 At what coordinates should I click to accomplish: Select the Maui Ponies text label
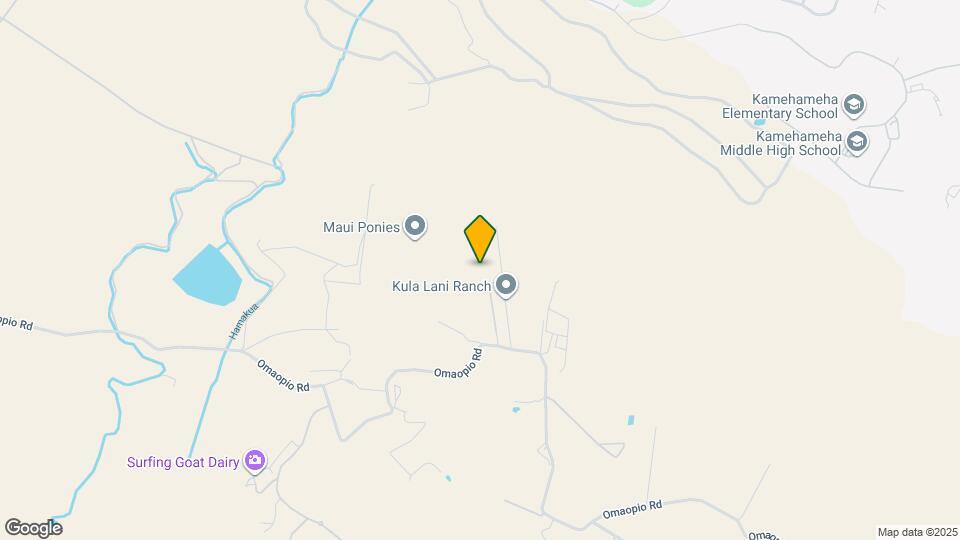[361, 227]
